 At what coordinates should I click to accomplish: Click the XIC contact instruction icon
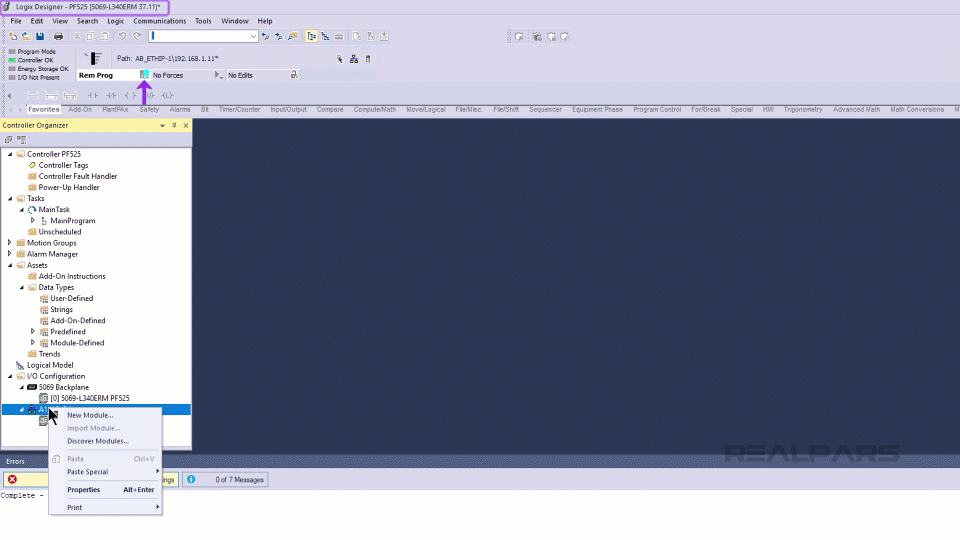coord(93,96)
